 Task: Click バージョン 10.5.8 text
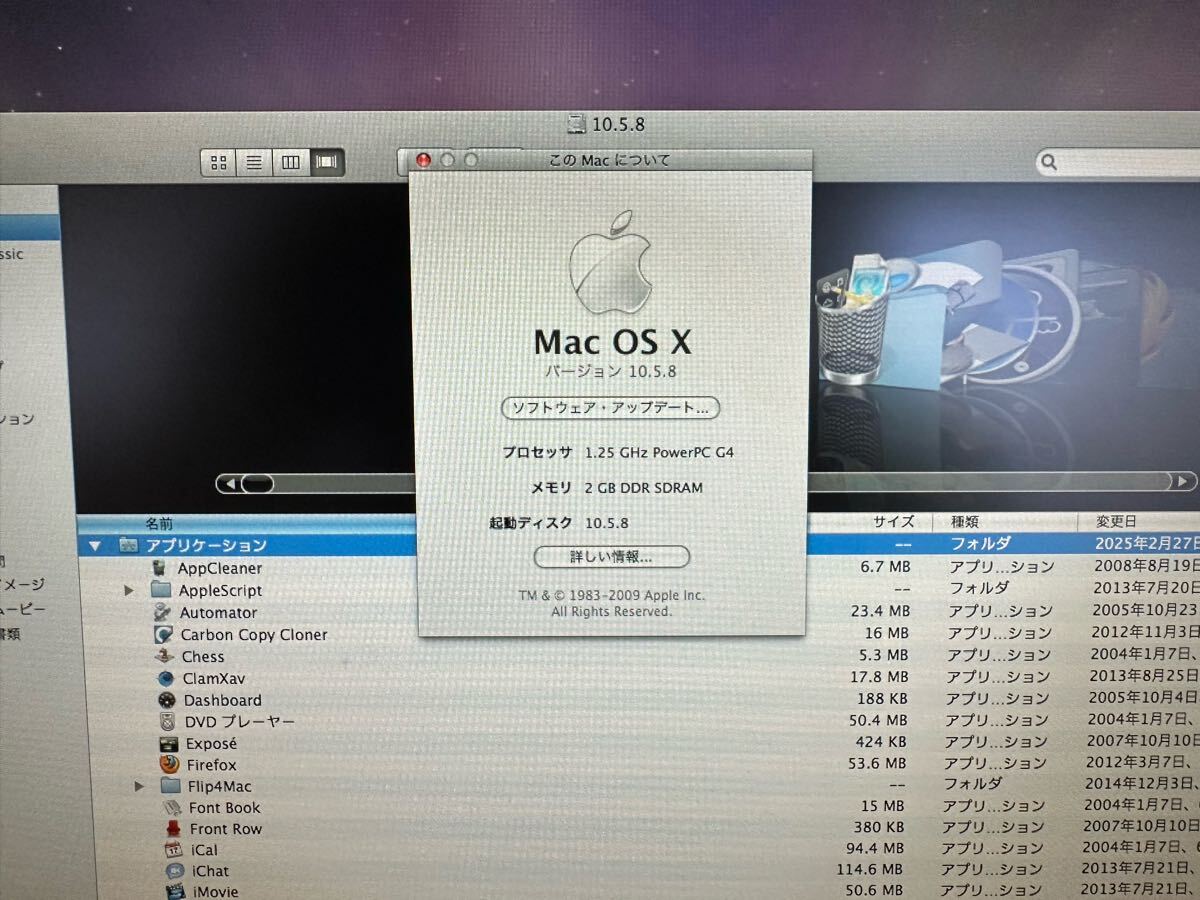(x=611, y=371)
